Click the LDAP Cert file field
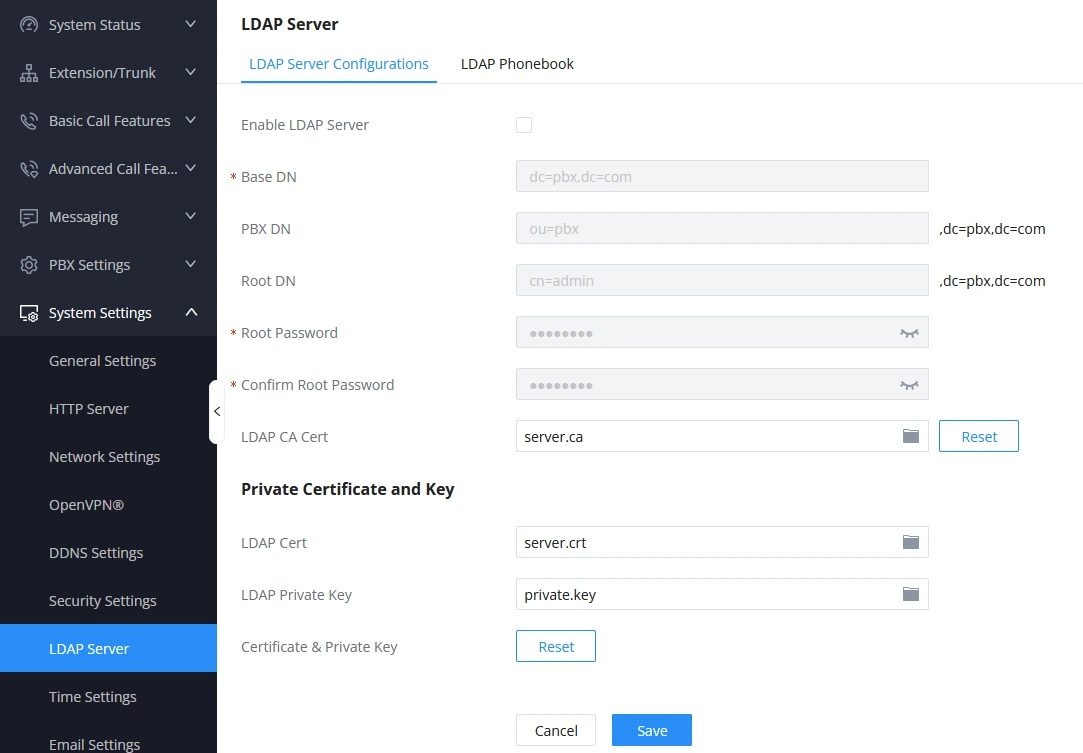The height and width of the screenshot is (753, 1083). (722, 542)
